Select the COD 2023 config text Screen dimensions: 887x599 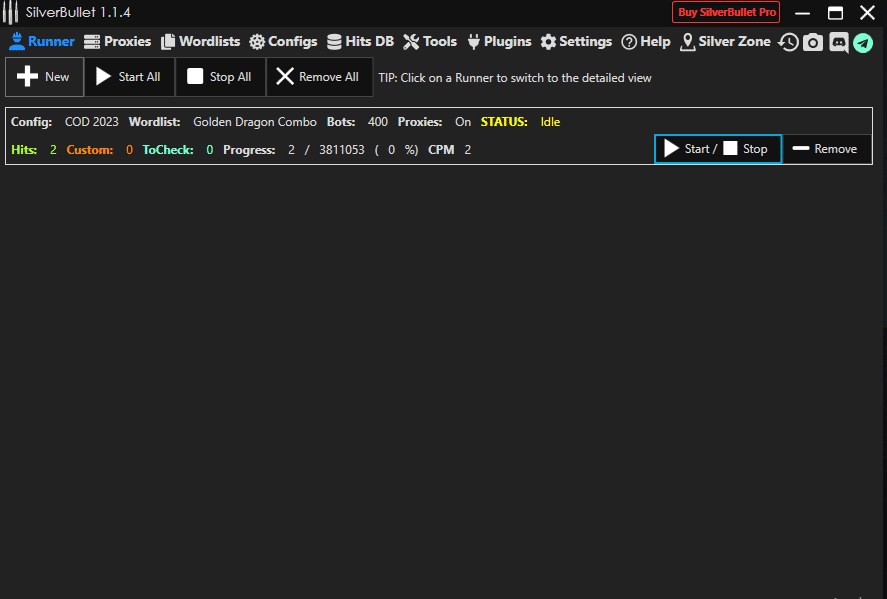92,122
